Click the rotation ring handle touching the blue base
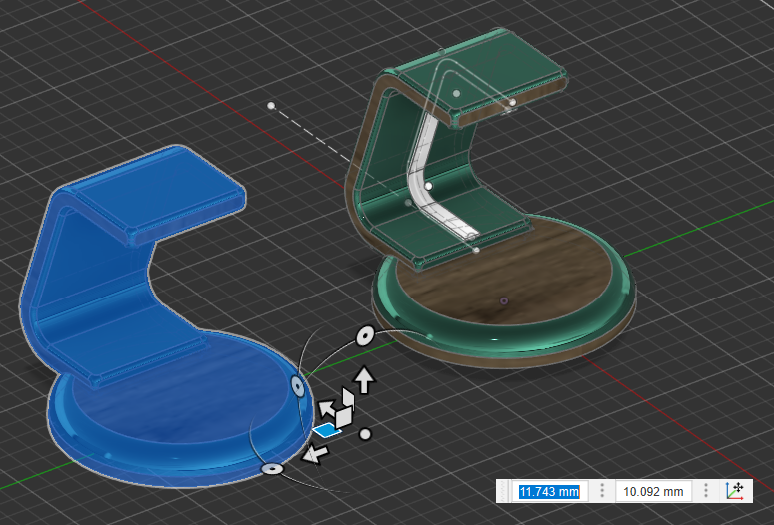 [x=297, y=384]
